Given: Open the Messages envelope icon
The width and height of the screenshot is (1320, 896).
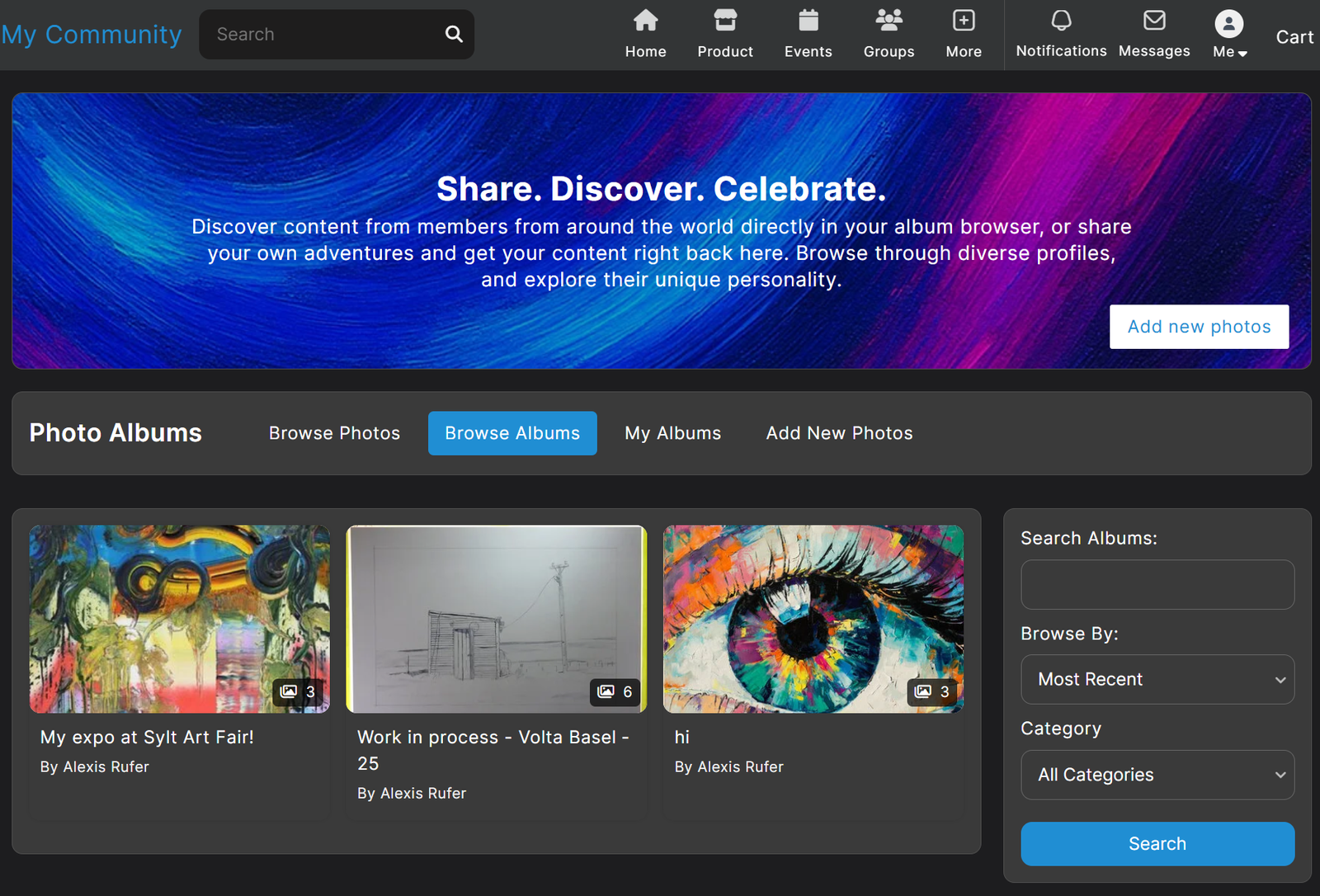Looking at the screenshot, I should 1153,21.
